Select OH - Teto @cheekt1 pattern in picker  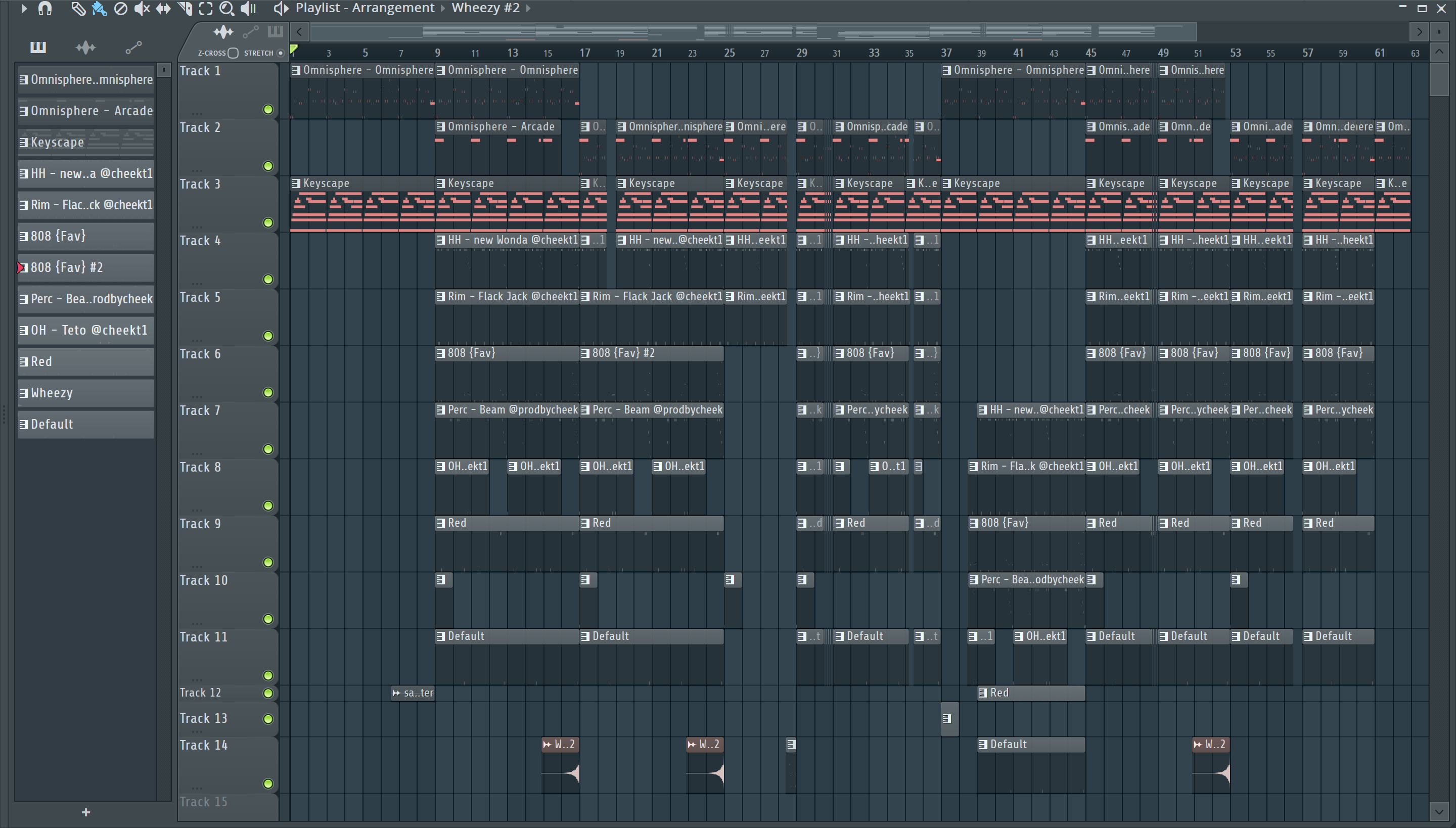(86, 330)
